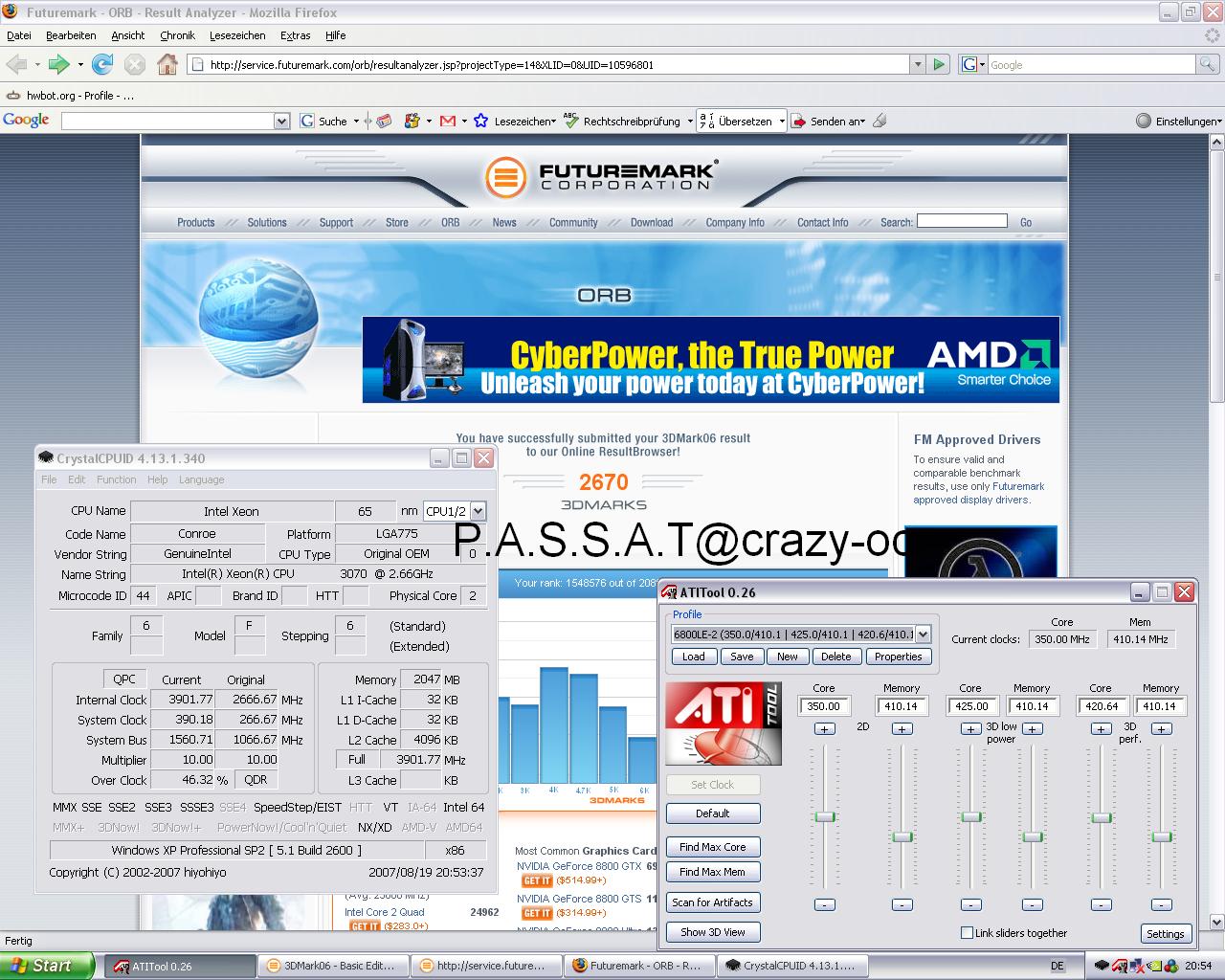Open Lesezeichen menu in menu bar
Screen dimensions: 1225x980
tap(237, 35)
